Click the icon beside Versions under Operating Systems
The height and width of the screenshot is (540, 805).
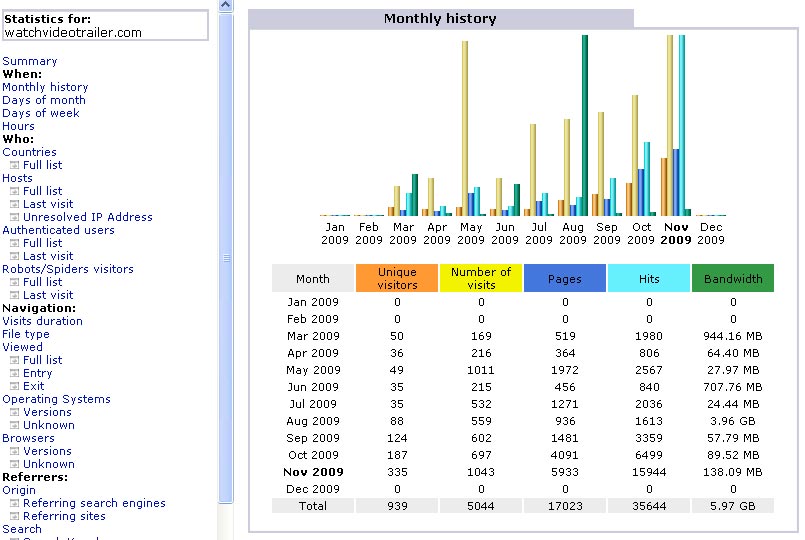pyautogui.click(x=15, y=413)
